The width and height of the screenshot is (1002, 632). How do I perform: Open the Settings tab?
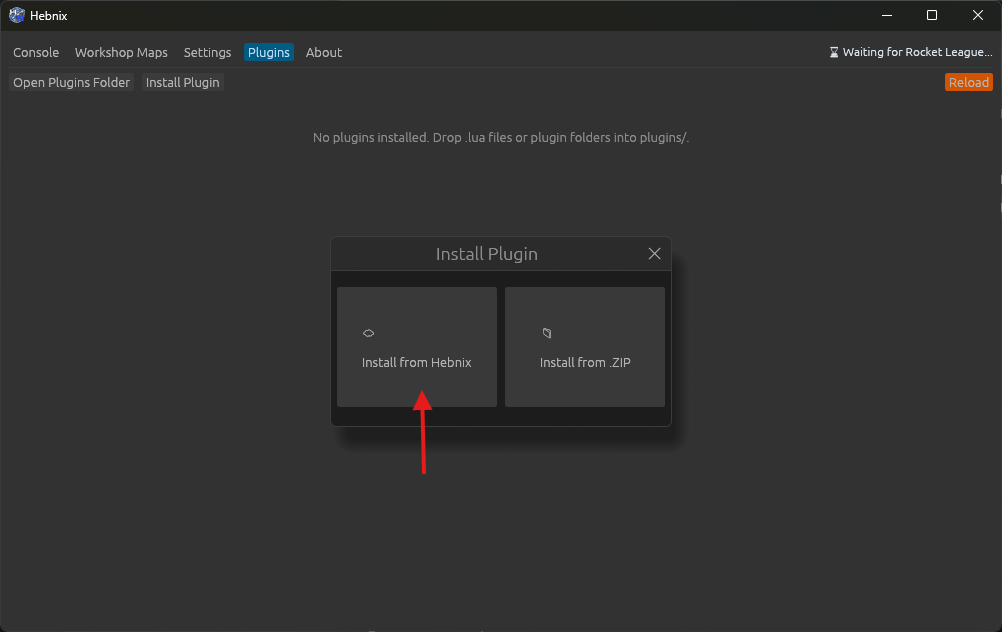pos(207,52)
